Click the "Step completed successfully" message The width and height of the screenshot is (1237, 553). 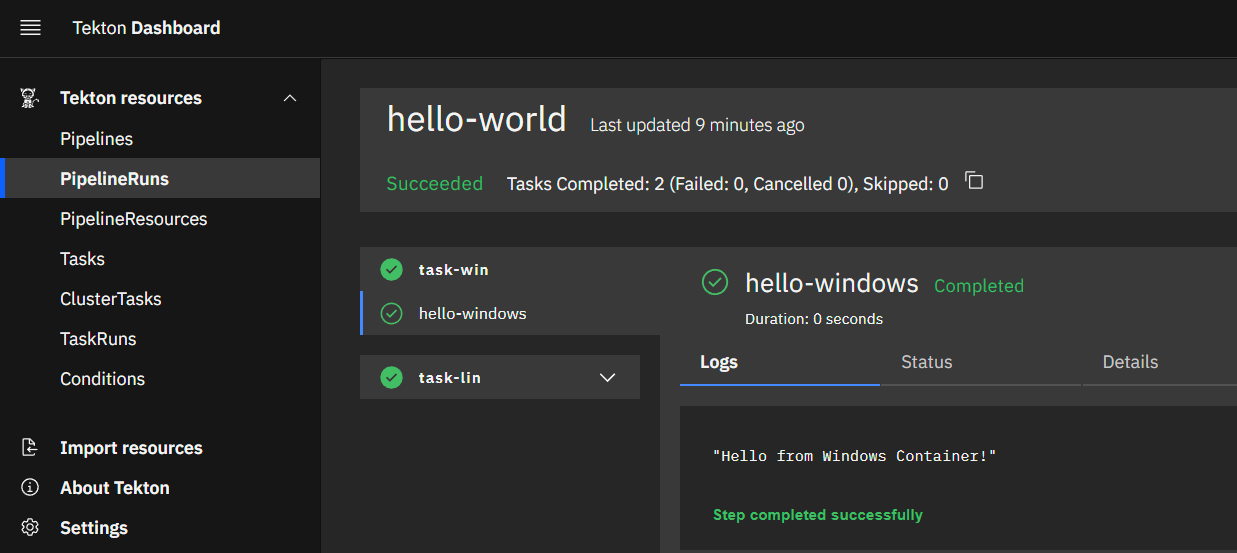pos(818,515)
